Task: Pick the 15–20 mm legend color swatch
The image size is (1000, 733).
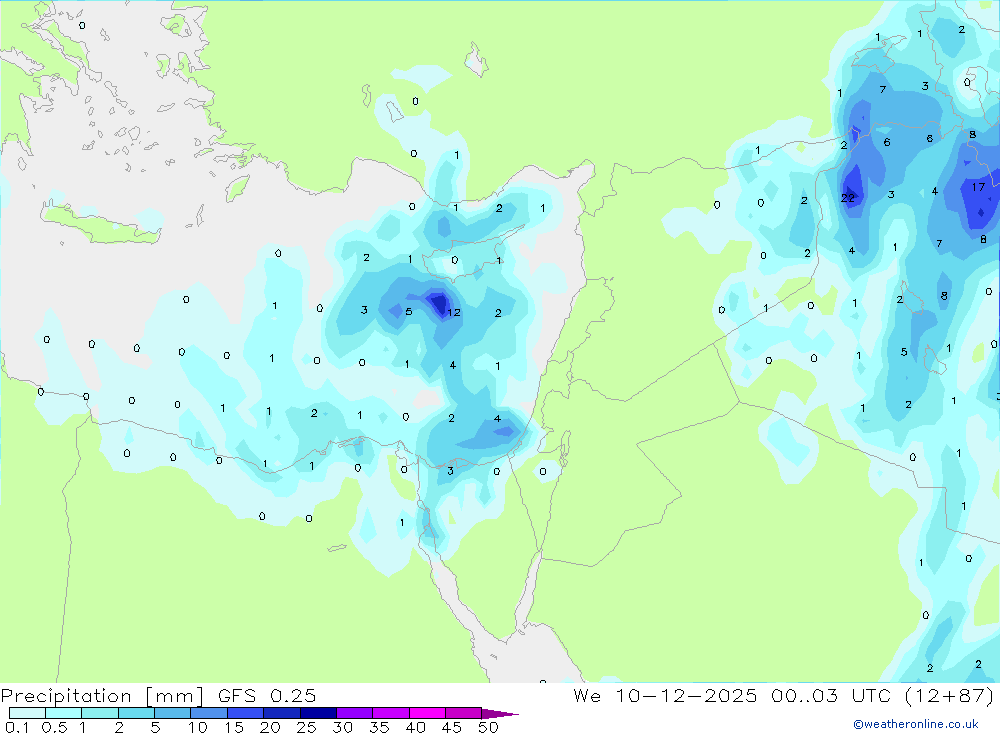Action: click(x=246, y=713)
